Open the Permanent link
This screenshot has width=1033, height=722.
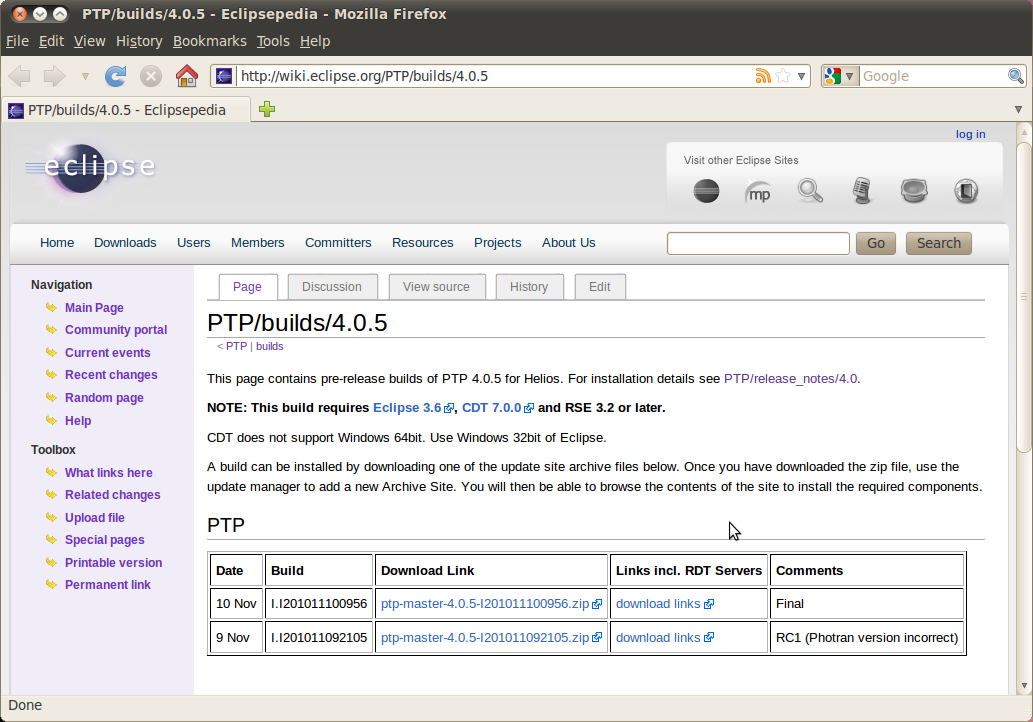[x=107, y=584]
